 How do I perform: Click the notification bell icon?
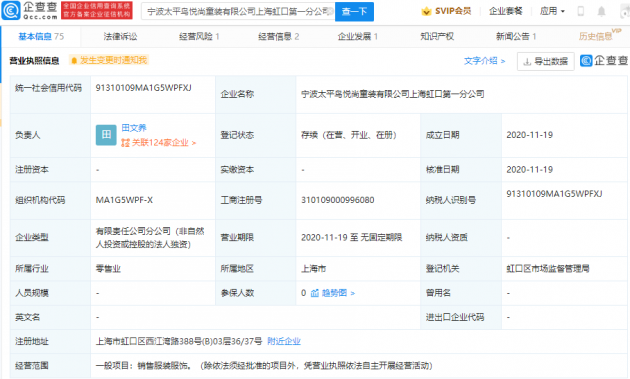(x=601, y=12)
